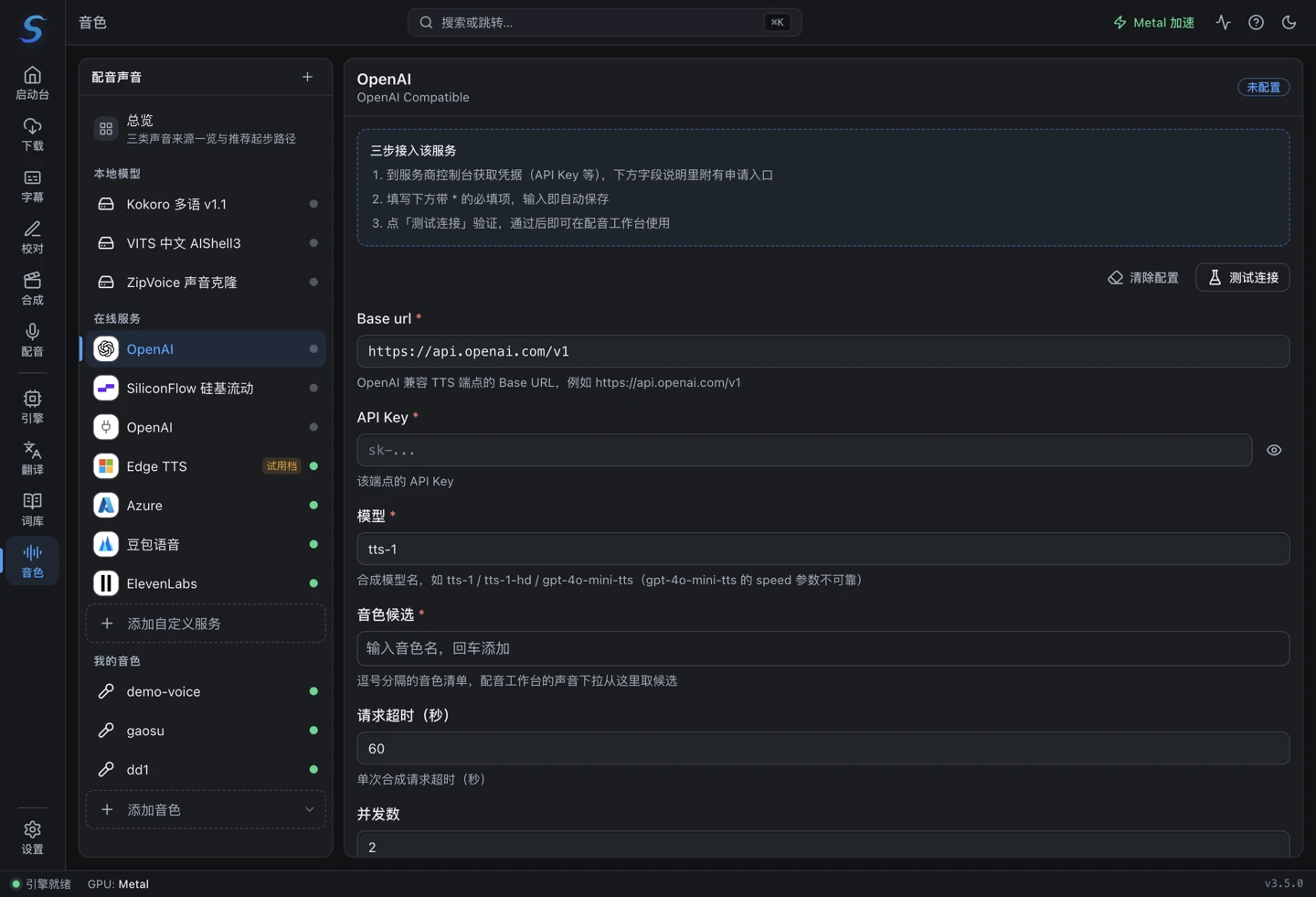Open the 翻译 translation section
The height and width of the screenshot is (897, 1316).
tap(32, 457)
